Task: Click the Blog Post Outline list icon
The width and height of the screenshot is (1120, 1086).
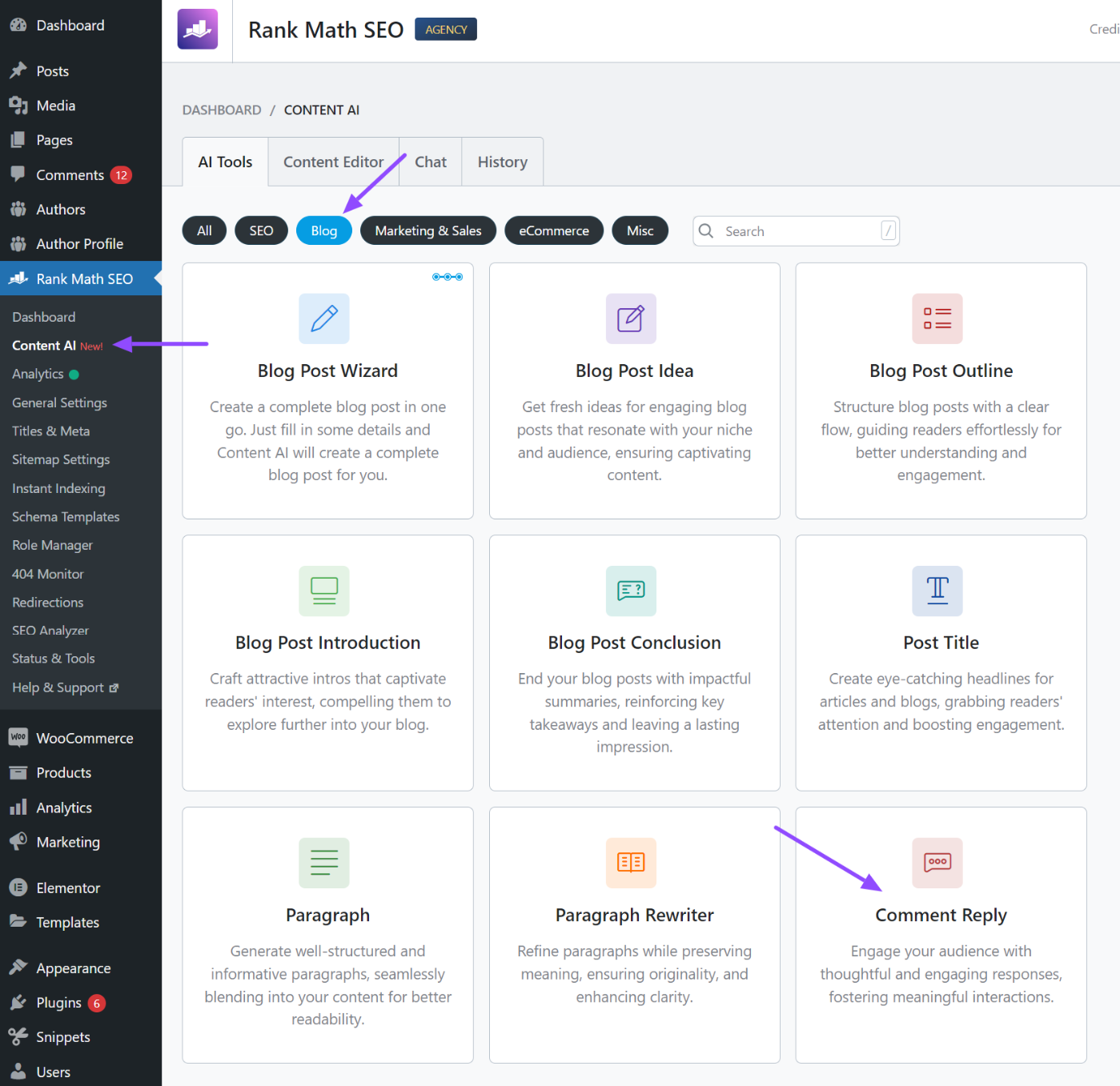Action: [x=937, y=319]
